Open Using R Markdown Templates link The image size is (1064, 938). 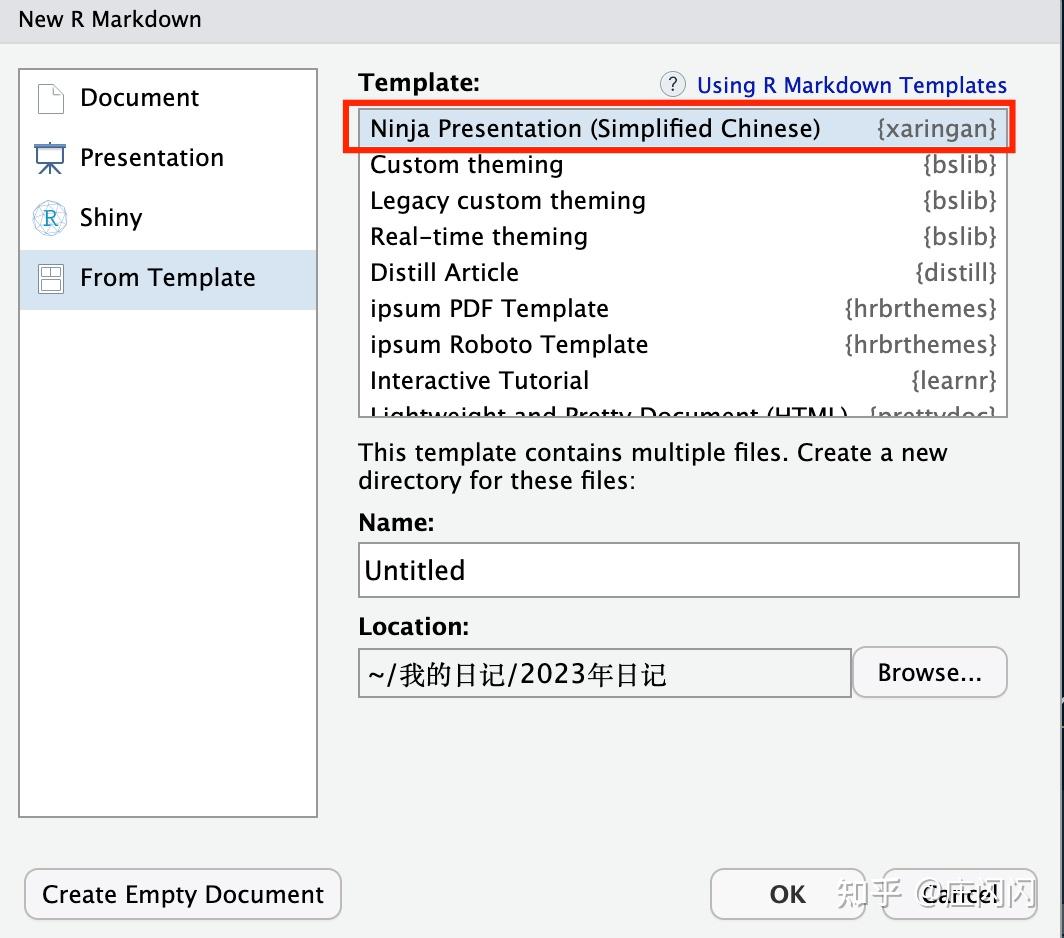851,85
